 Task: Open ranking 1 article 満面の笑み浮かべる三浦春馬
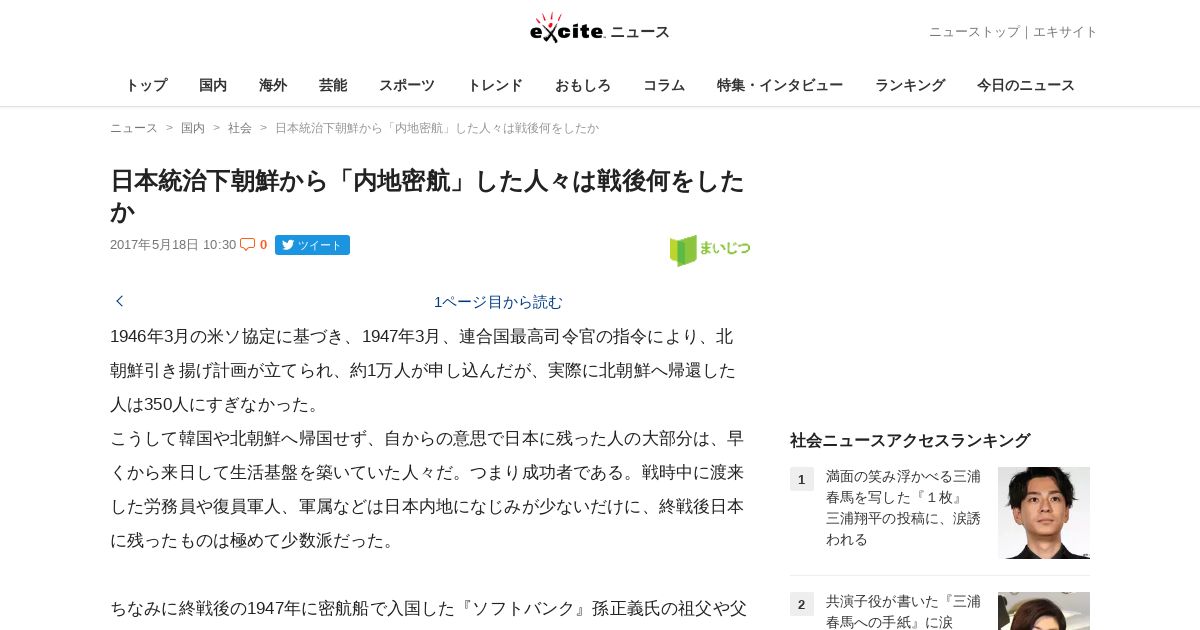[904, 508]
